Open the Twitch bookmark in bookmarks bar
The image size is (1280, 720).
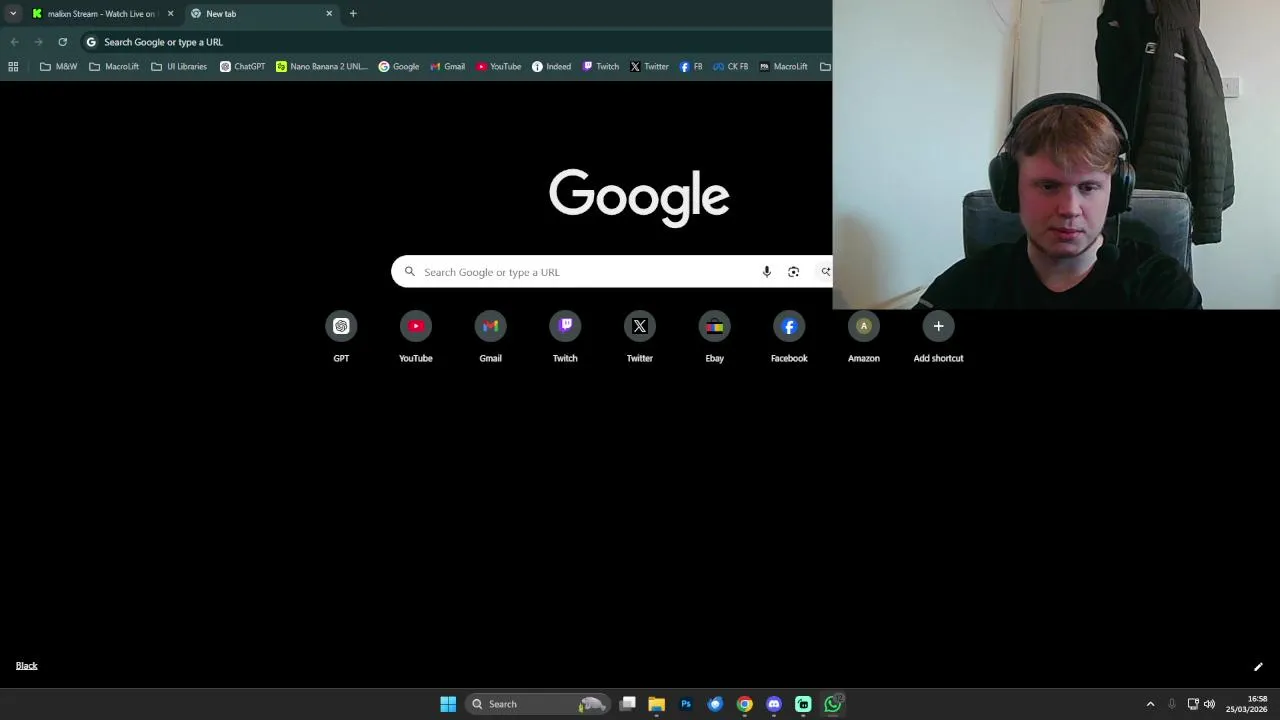pyautogui.click(x=601, y=67)
